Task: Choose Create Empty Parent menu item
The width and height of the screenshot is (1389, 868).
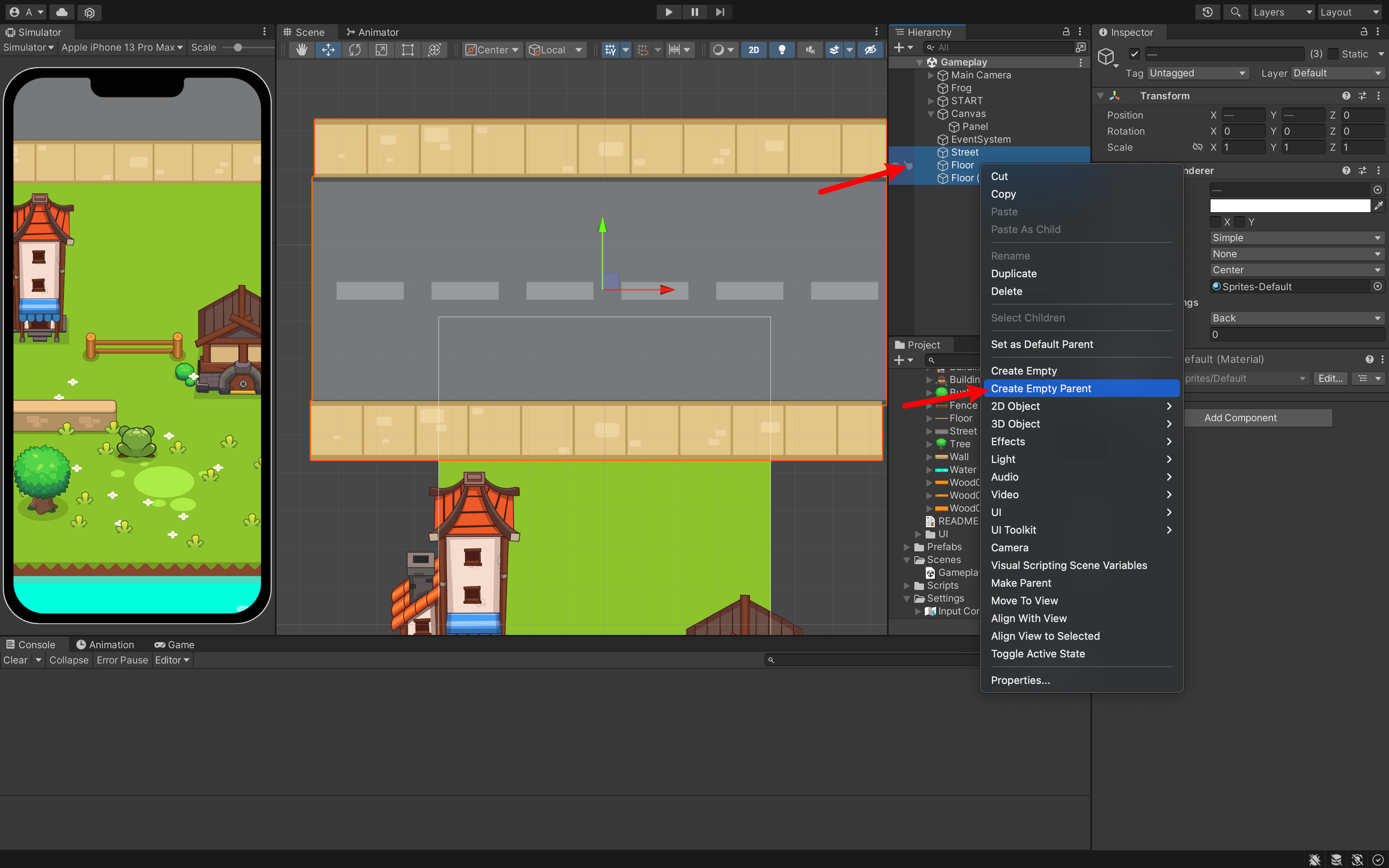Action: pos(1082,389)
